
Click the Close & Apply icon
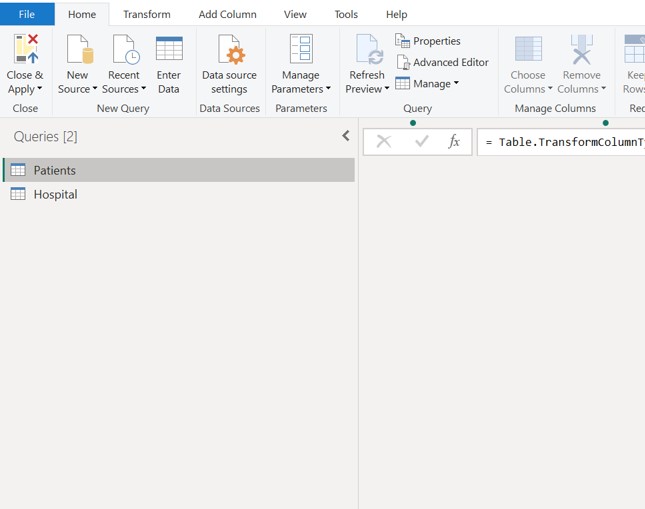point(25,50)
